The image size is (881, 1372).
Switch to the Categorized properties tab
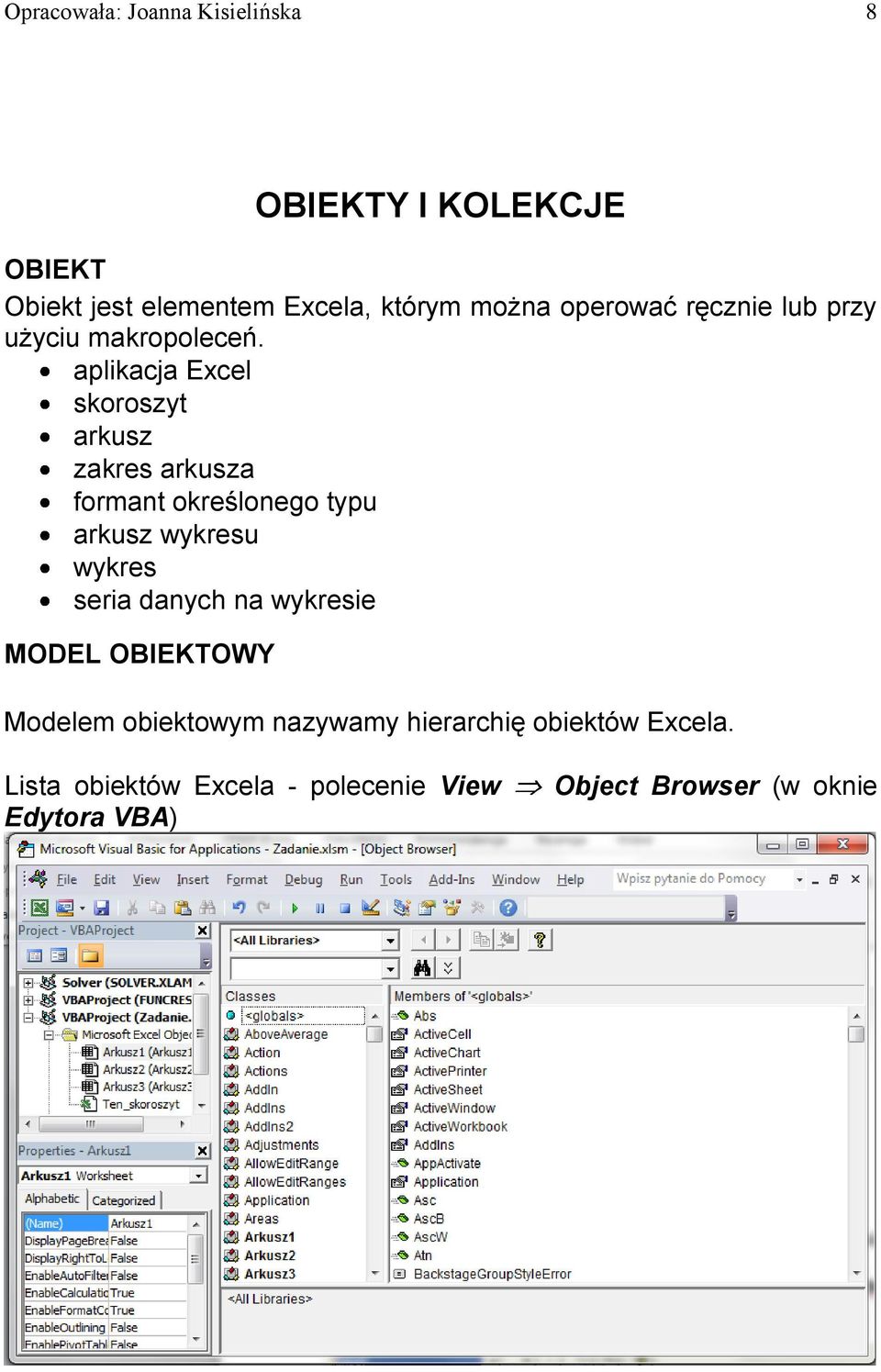click(124, 1200)
